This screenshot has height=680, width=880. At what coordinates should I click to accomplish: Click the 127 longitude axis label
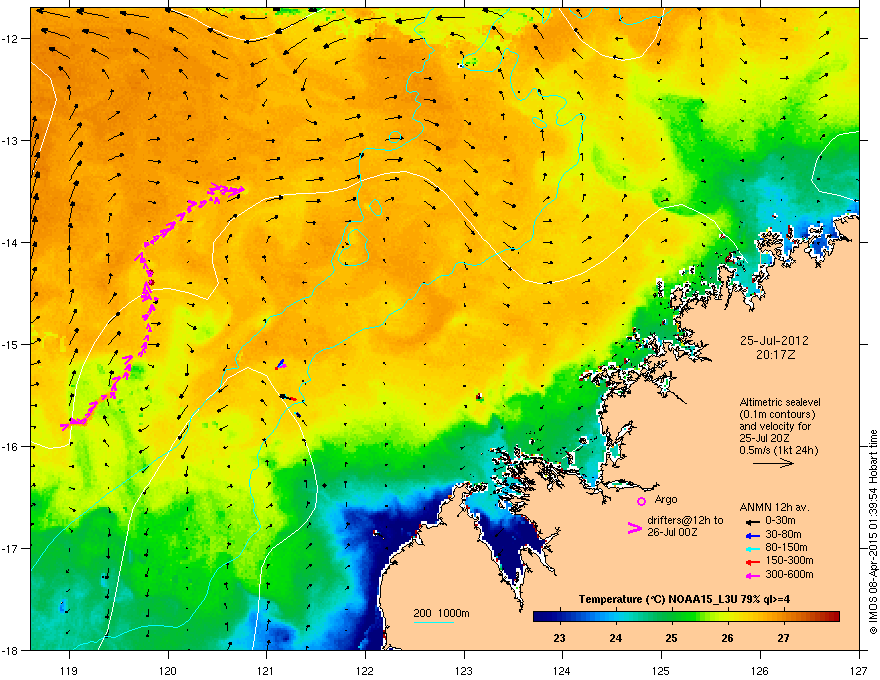(859, 671)
